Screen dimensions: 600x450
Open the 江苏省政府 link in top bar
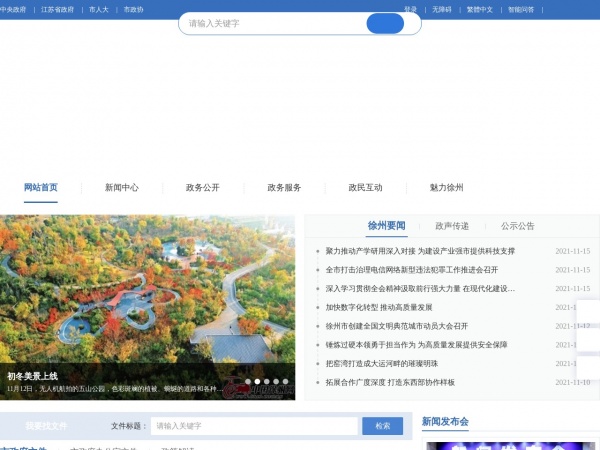tap(57, 10)
